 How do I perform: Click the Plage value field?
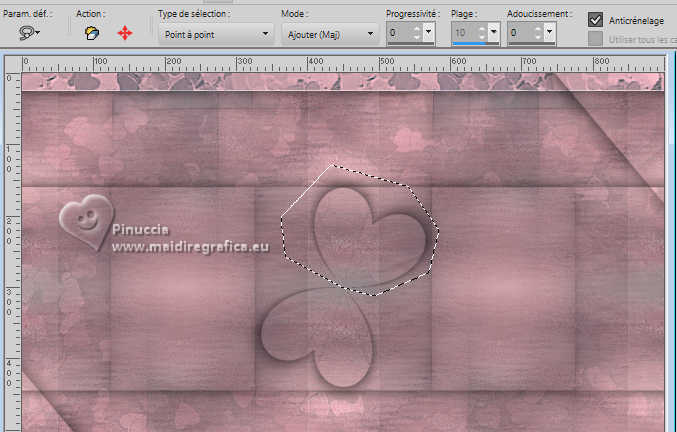coord(464,32)
